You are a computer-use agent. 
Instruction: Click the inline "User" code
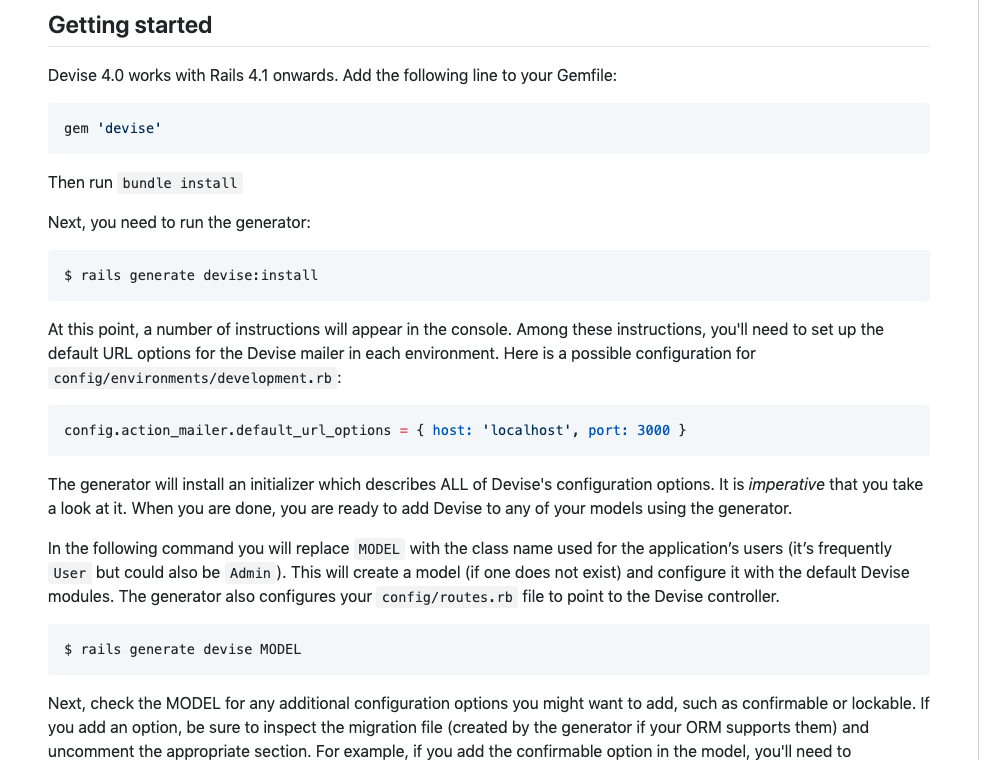(70, 573)
